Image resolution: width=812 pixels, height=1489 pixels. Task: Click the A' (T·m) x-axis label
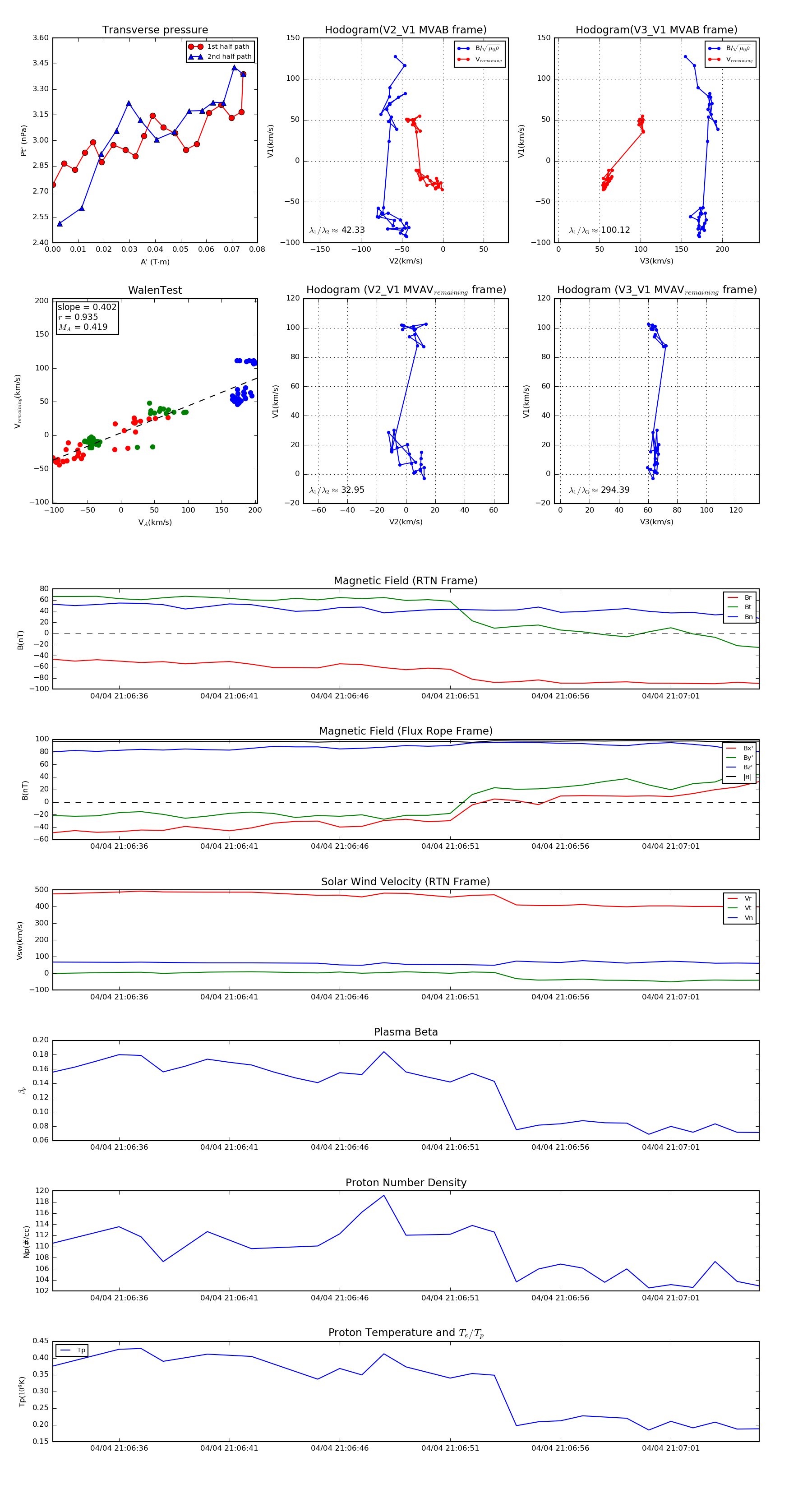click(155, 262)
